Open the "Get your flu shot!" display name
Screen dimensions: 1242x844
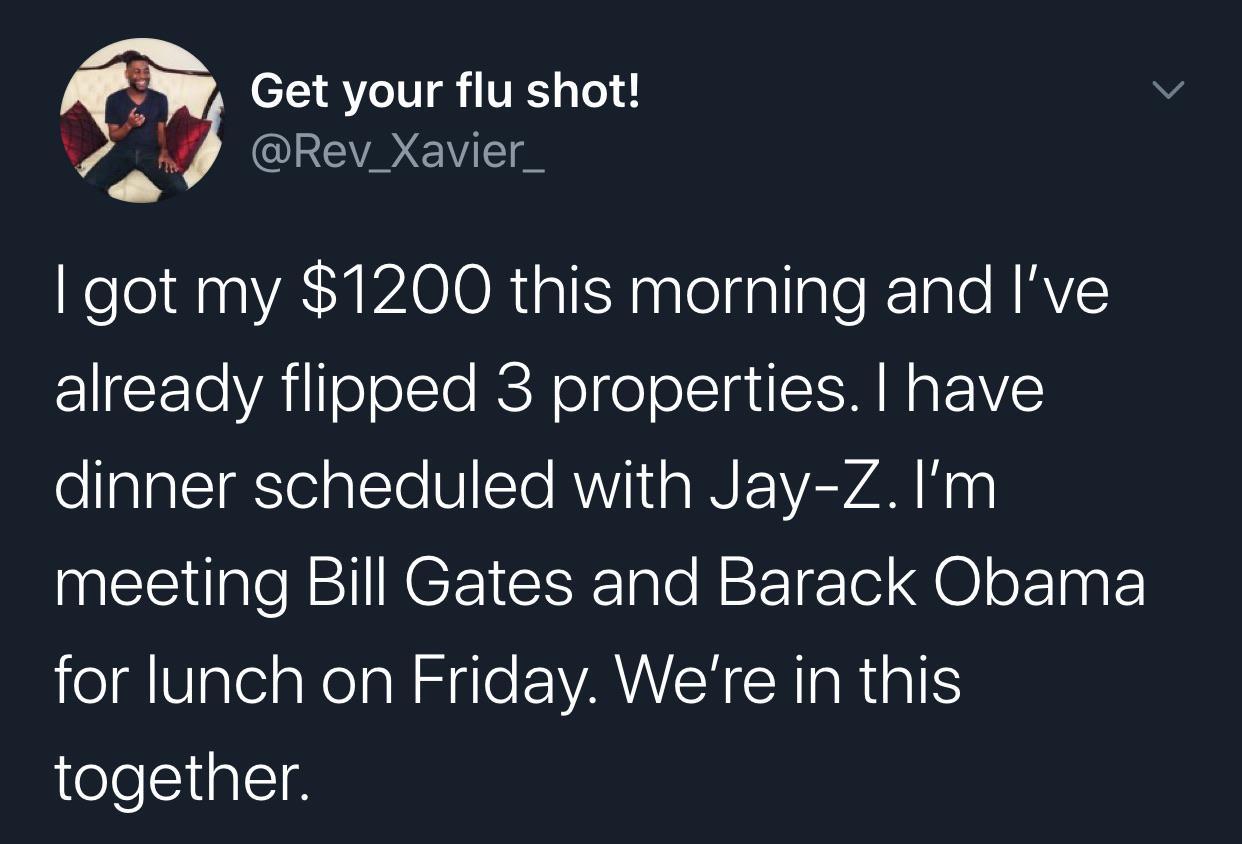coord(445,92)
